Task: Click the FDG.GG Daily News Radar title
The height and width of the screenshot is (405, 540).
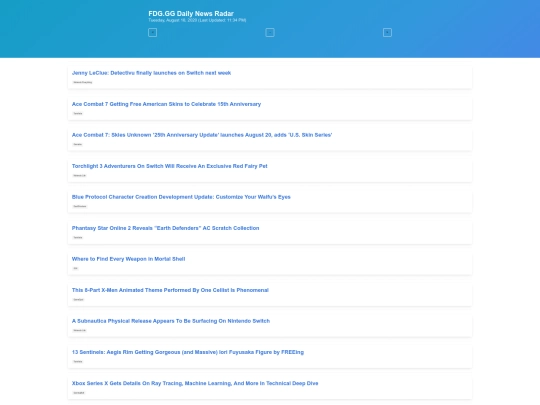Action: [x=191, y=13]
